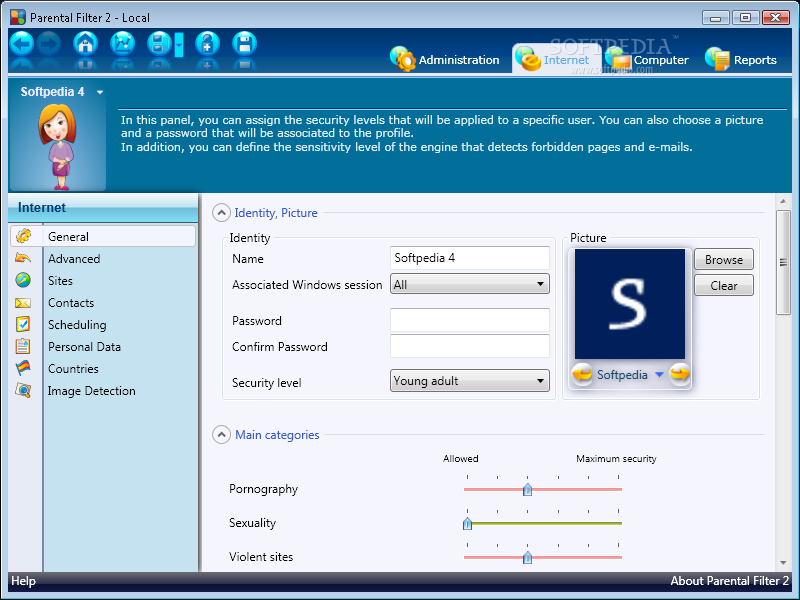800x600 pixels.
Task: Click the save floppy disk icon
Action: 244,44
